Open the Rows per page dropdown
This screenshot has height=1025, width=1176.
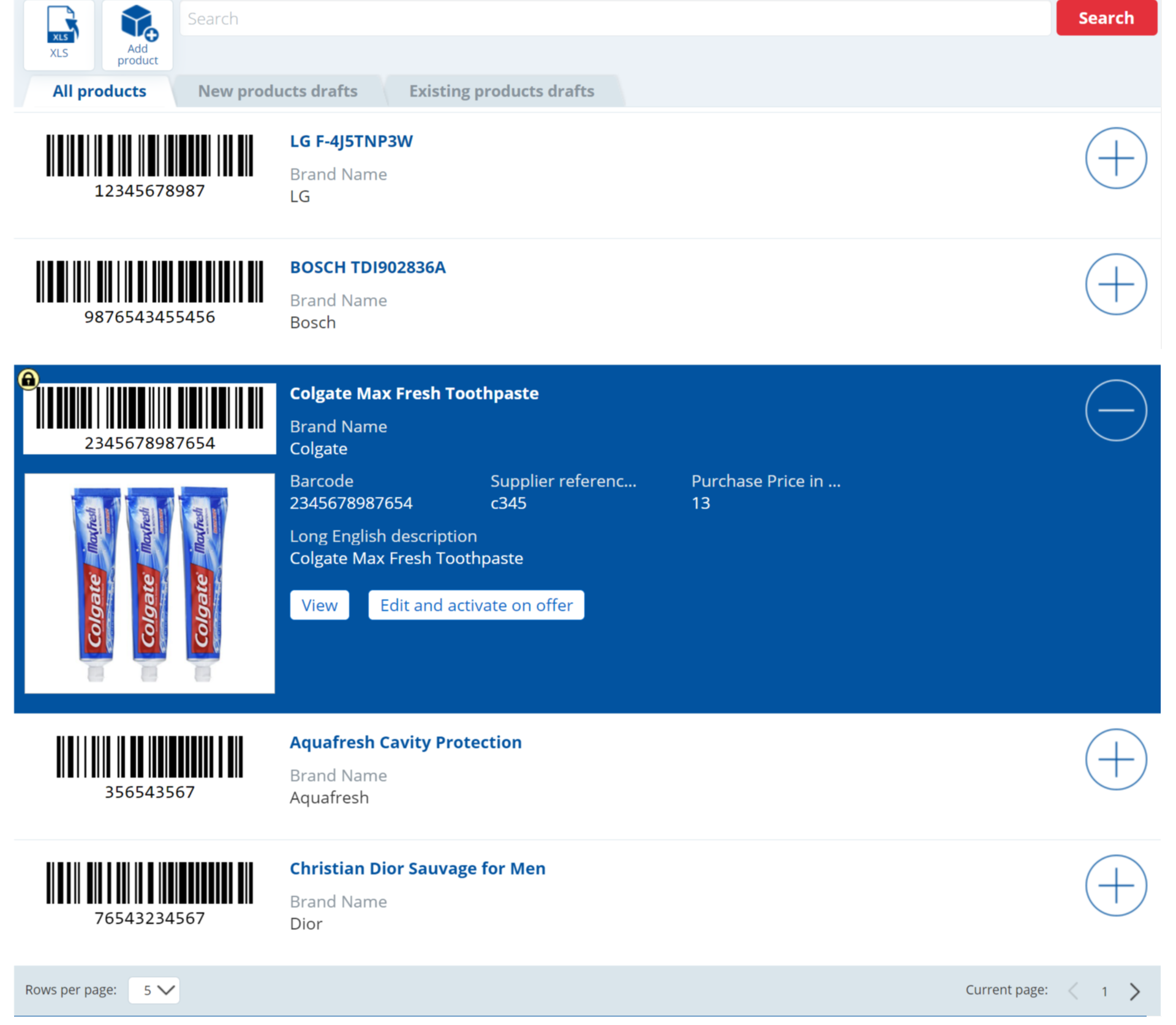coord(154,990)
